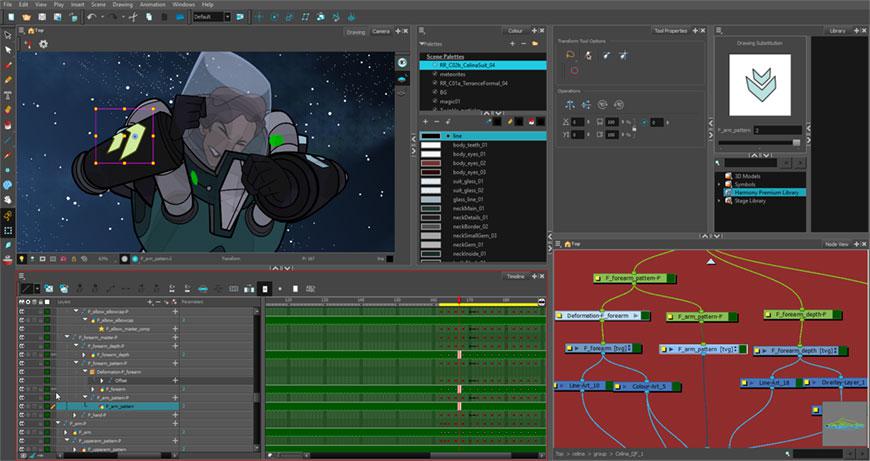Click the Library search magnifier icon
870x461 pixels.
717,163
